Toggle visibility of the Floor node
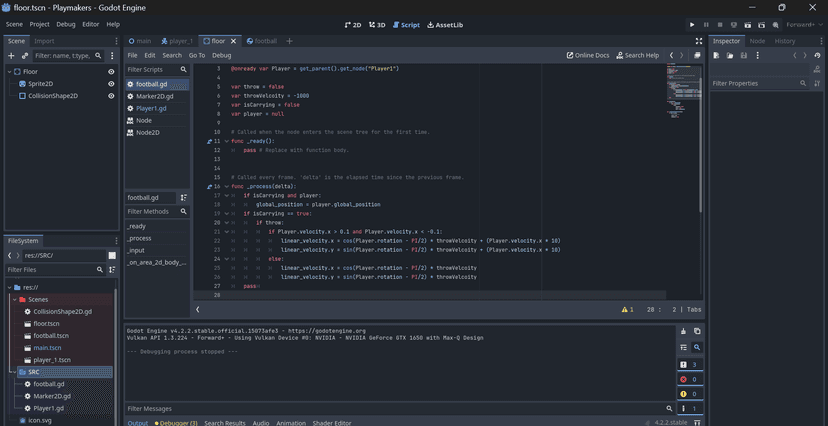This screenshot has width=828, height=426. (x=111, y=72)
